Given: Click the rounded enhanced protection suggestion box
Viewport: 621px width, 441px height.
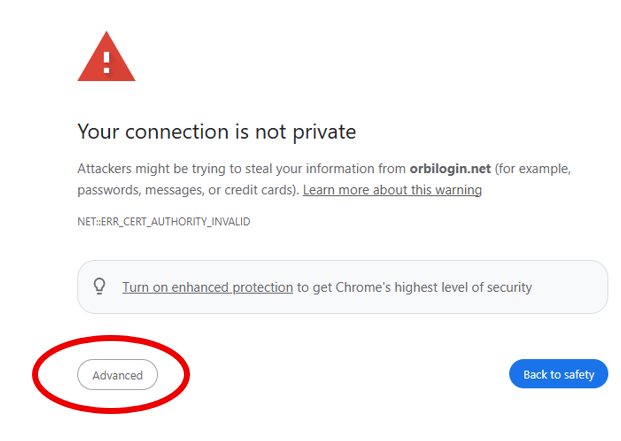Looking at the screenshot, I should coord(343,287).
